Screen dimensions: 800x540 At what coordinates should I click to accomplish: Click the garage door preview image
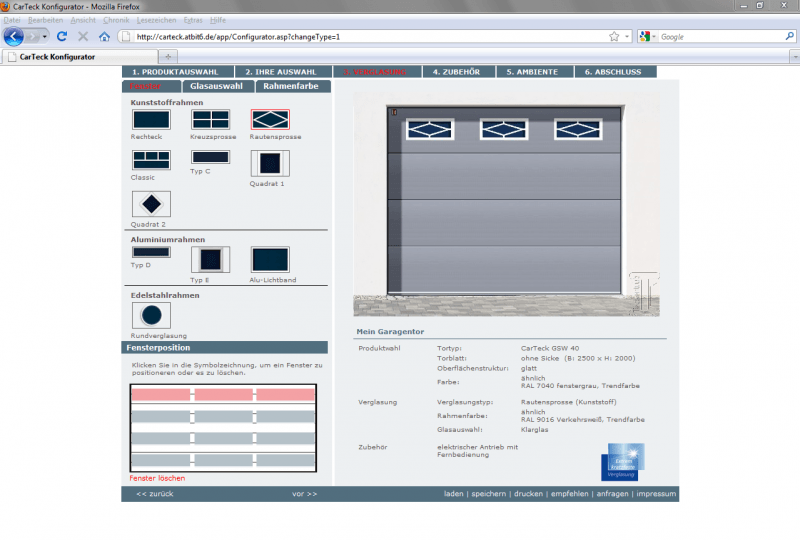point(506,204)
